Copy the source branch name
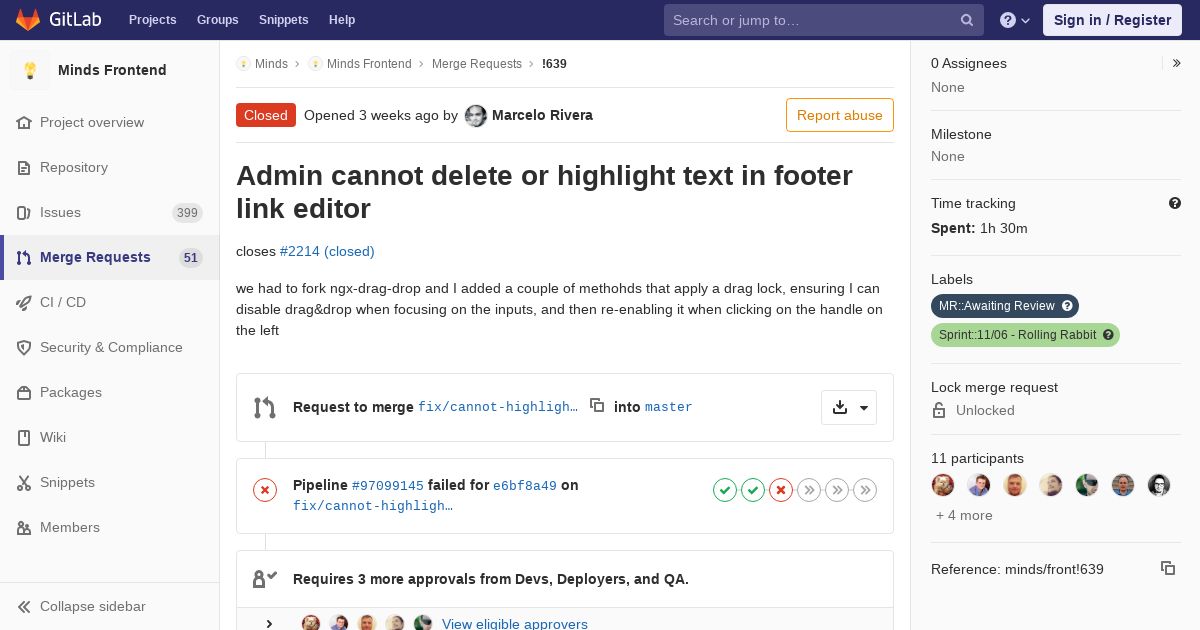This screenshot has height=630, width=1200. click(x=597, y=405)
